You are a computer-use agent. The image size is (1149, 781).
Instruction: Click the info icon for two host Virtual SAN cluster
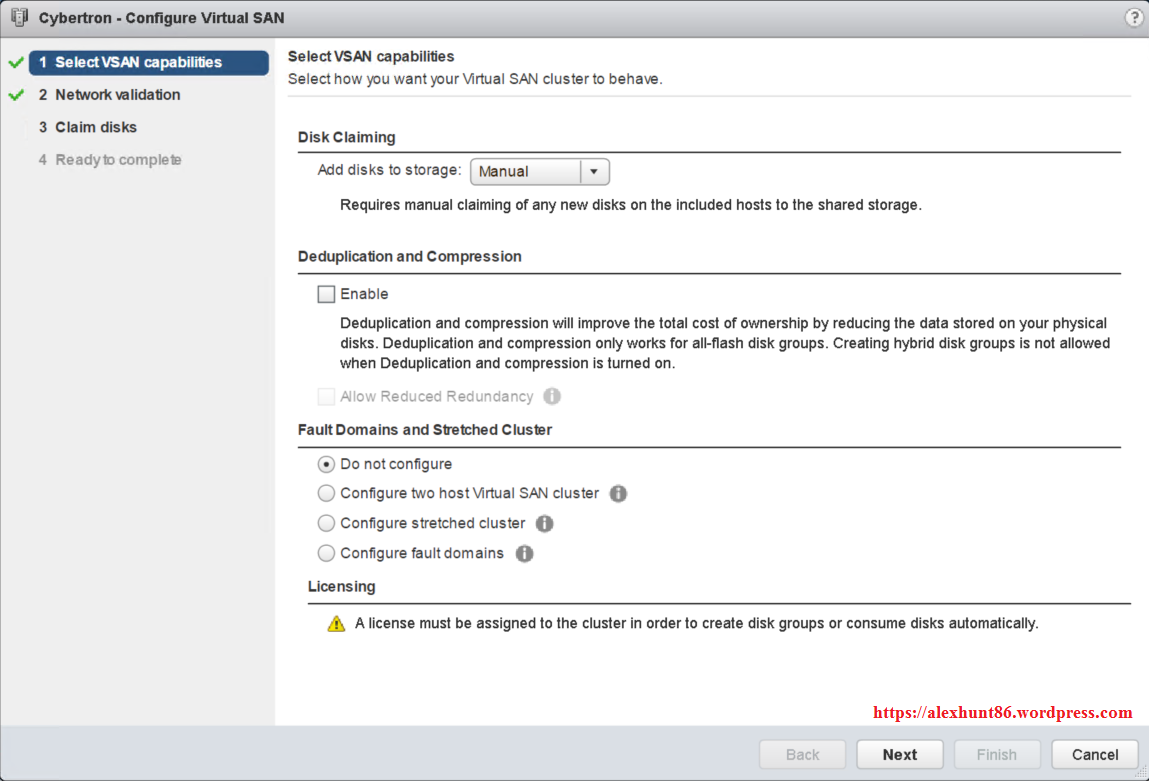(618, 493)
